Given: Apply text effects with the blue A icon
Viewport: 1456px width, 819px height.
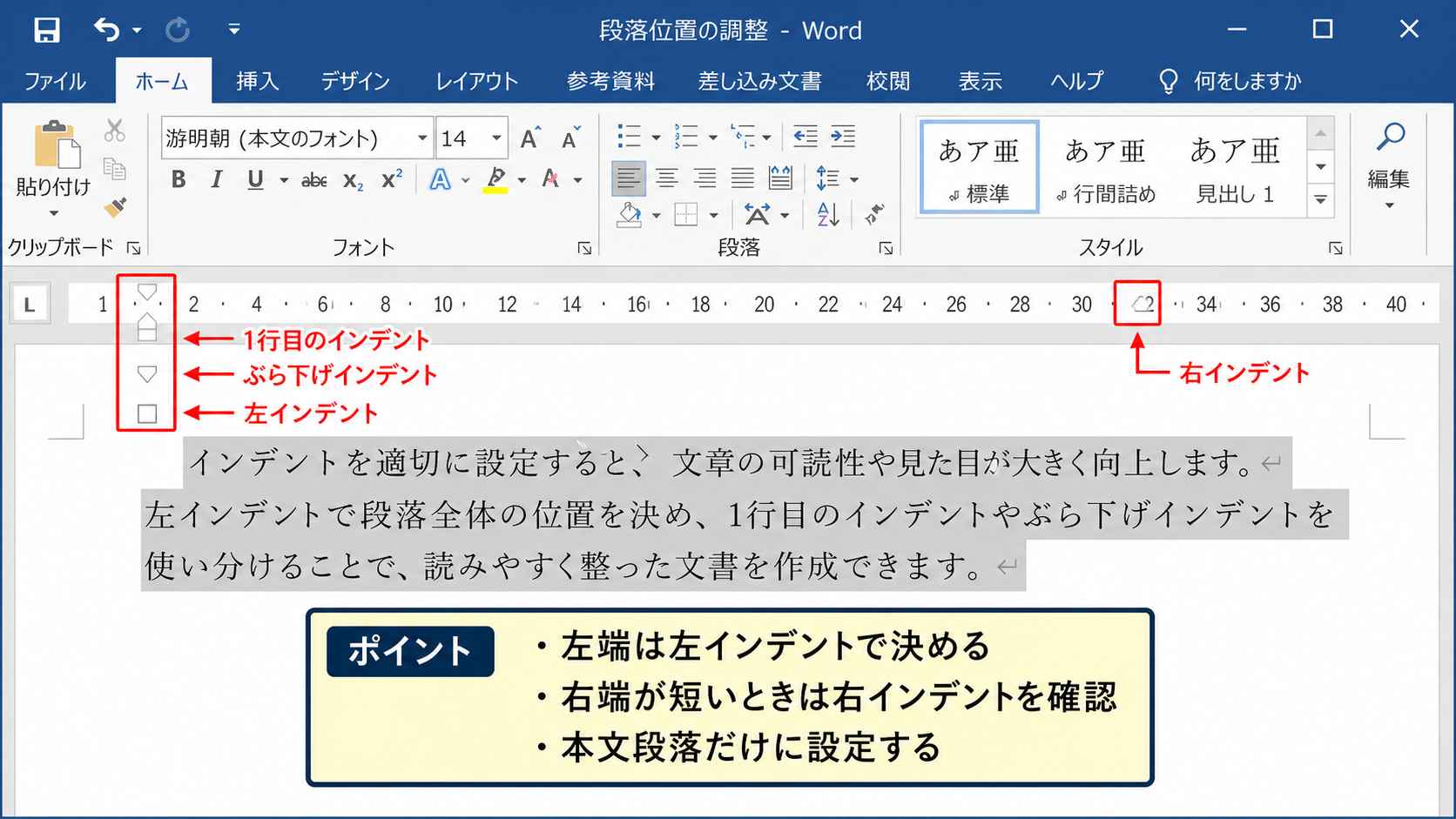Looking at the screenshot, I should 441,179.
